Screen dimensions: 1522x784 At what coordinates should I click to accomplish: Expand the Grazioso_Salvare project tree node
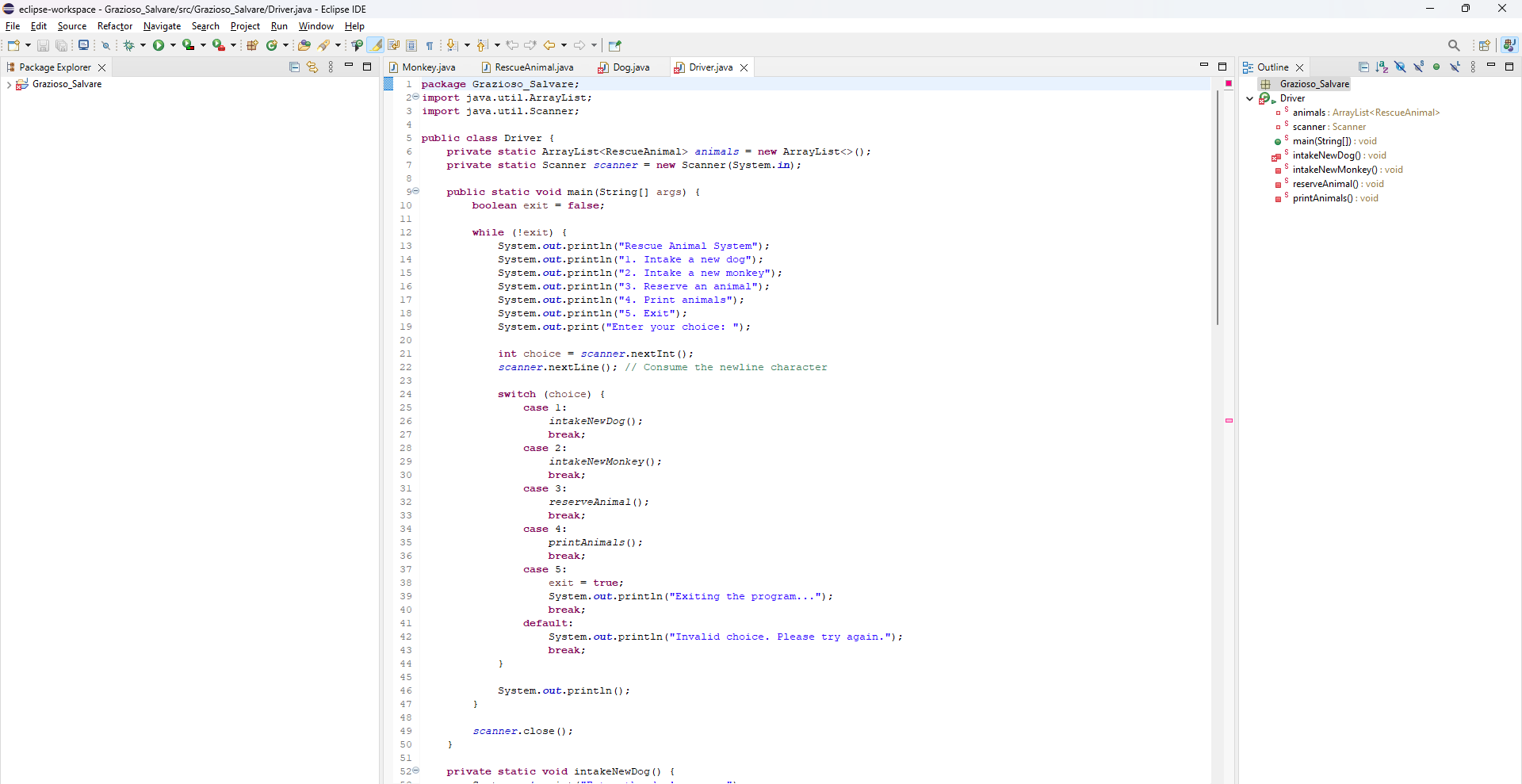point(9,85)
